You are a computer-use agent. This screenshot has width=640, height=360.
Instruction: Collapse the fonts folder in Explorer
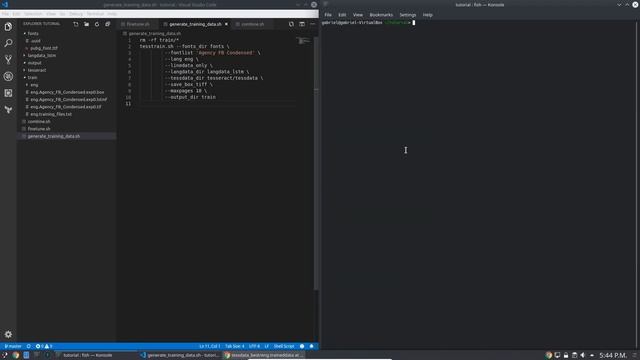(33, 33)
